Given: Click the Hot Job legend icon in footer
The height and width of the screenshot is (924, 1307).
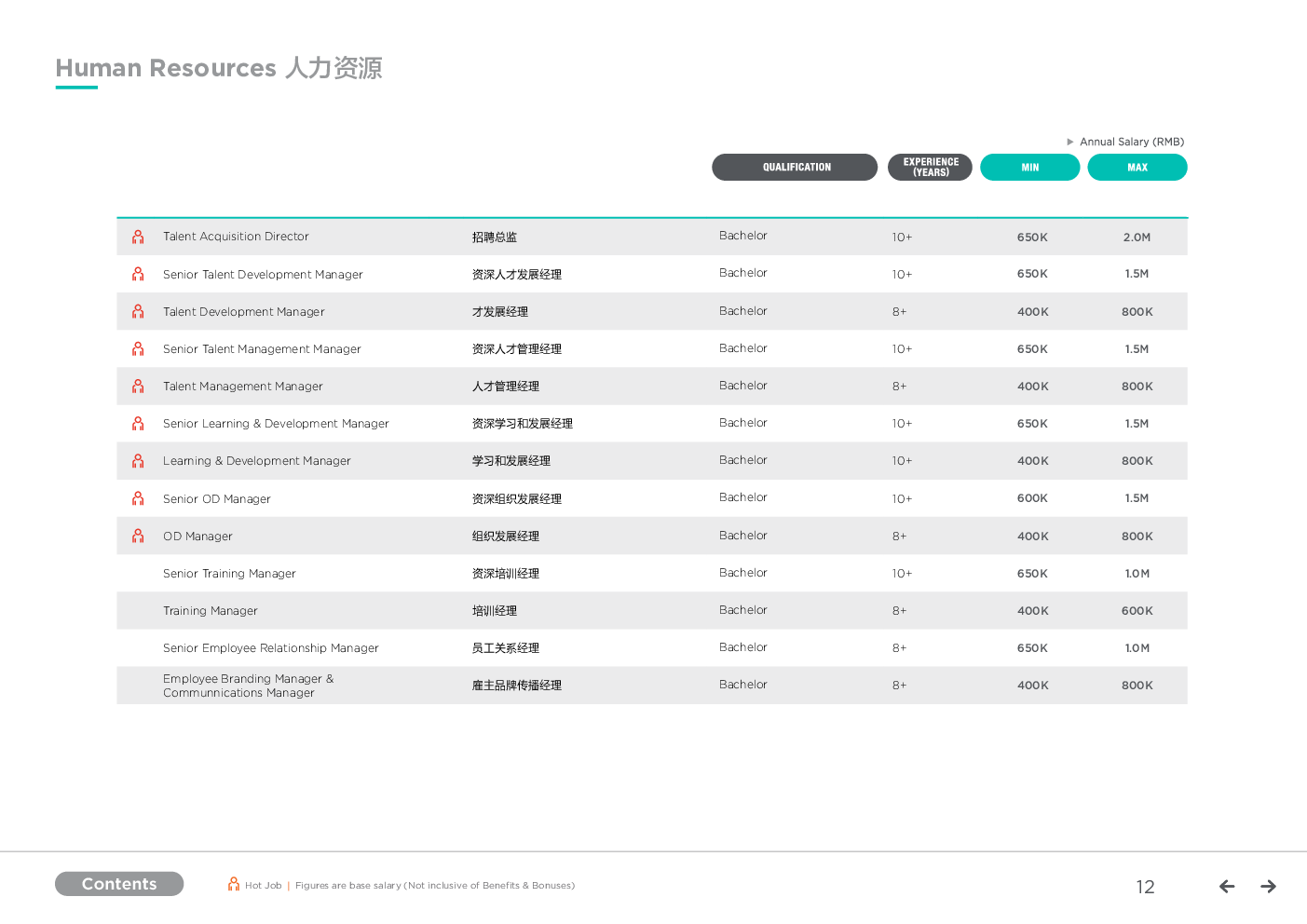Looking at the screenshot, I should [234, 884].
